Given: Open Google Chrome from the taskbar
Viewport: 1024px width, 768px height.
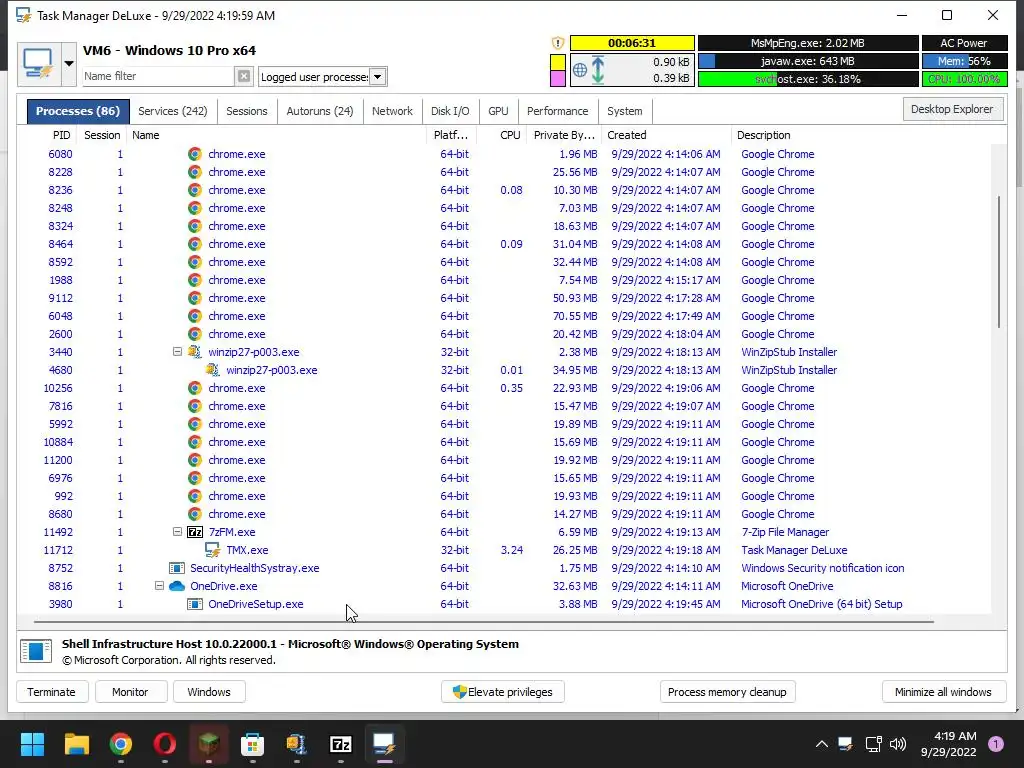Looking at the screenshot, I should click(x=121, y=744).
